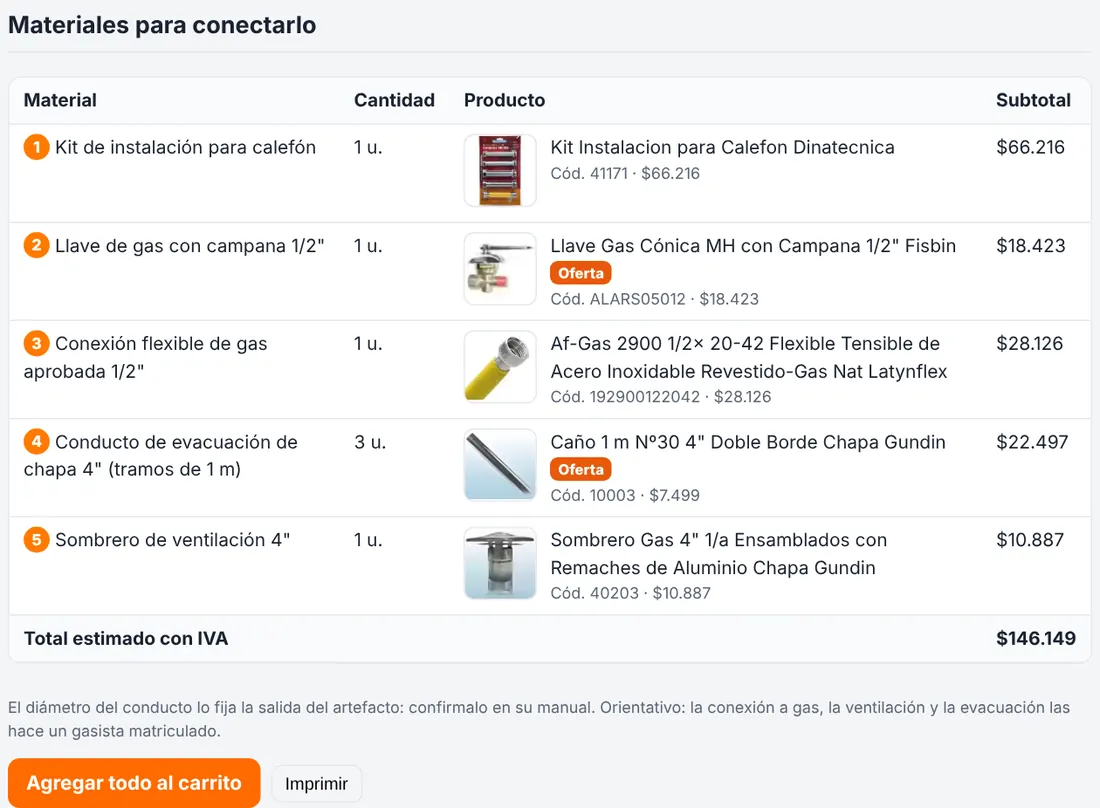Click the Caño chapa Gundin pipe thumbnail
The image size is (1100, 808).
click(x=500, y=465)
